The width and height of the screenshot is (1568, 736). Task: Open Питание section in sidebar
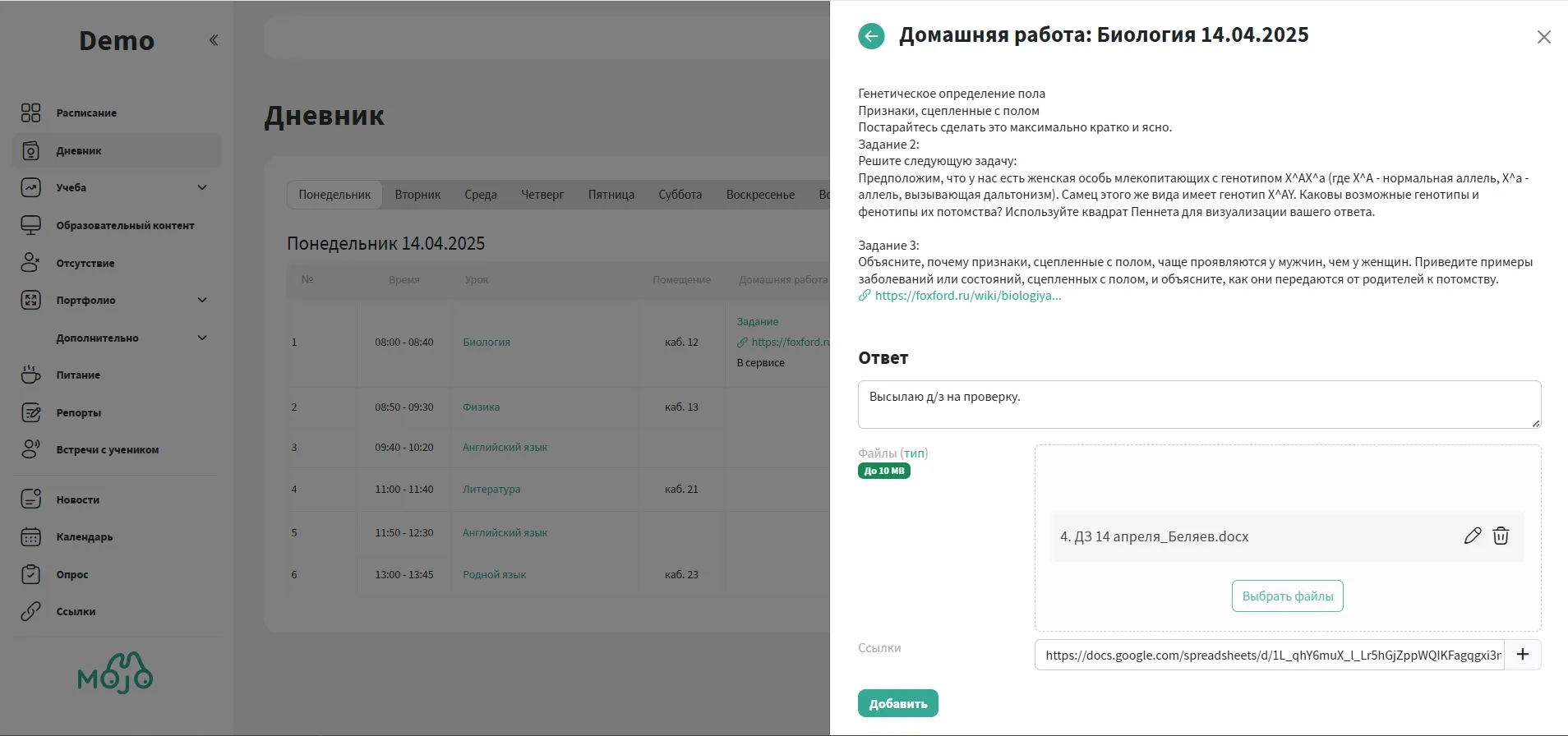pyautogui.click(x=78, y=375)
